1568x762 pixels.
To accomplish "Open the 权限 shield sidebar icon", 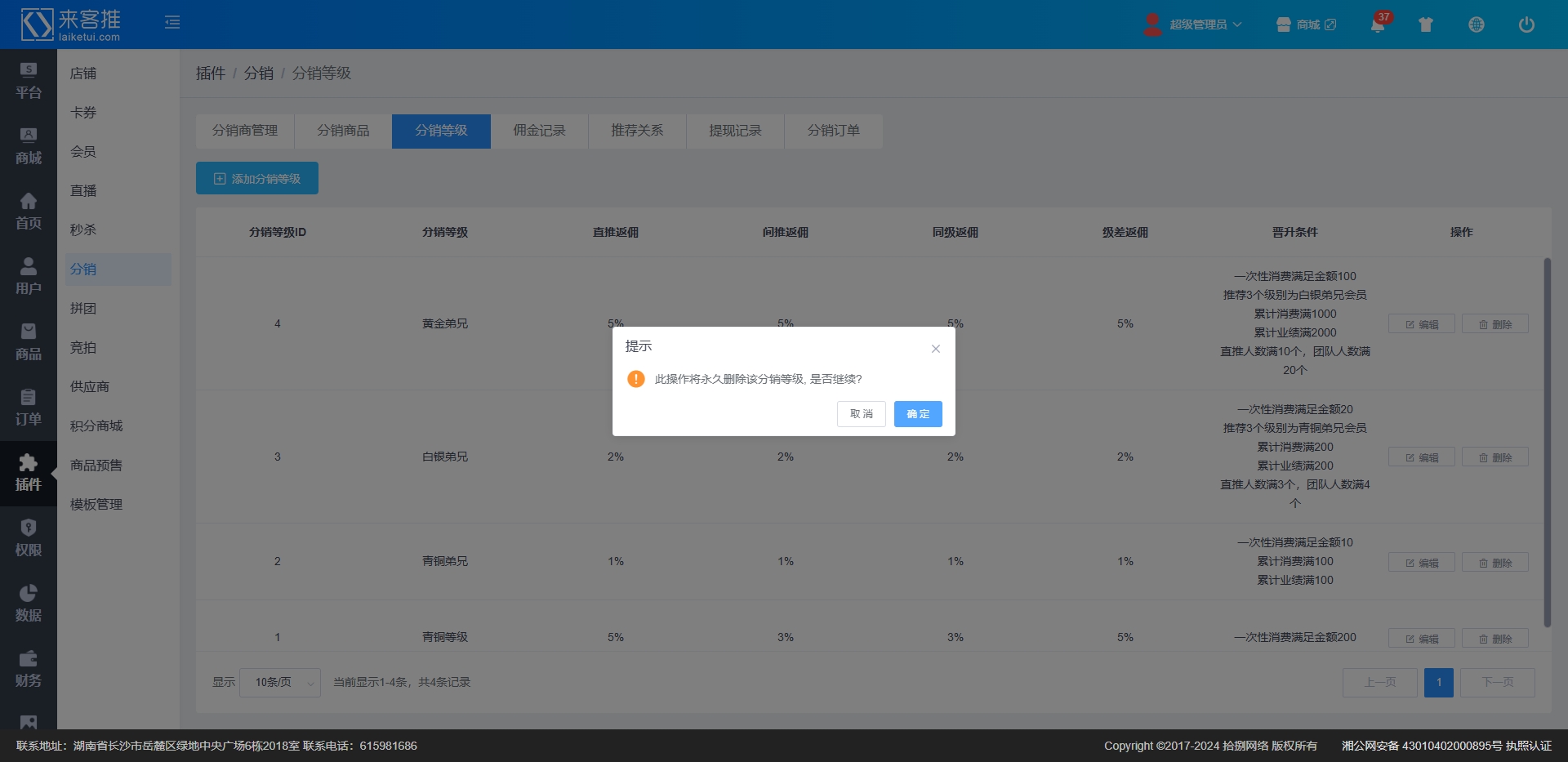I will pos(29,538).
